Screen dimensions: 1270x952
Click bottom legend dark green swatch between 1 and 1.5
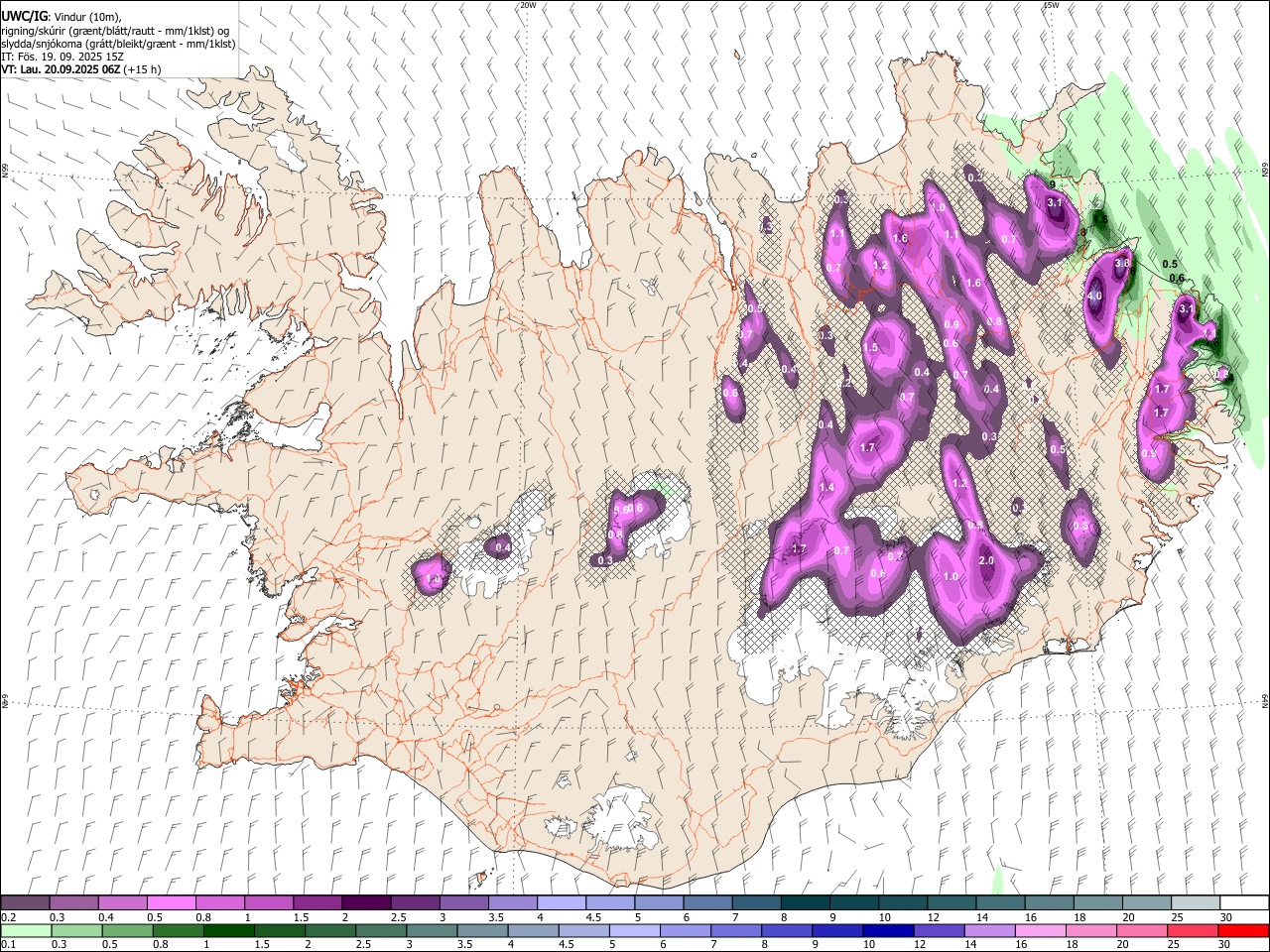point(228,930)
